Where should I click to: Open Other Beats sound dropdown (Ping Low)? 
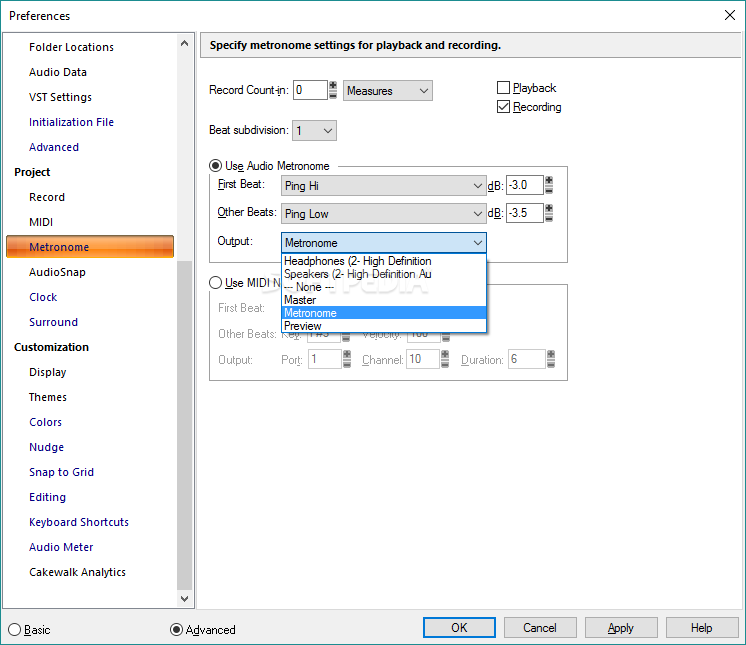click(383, 214)
